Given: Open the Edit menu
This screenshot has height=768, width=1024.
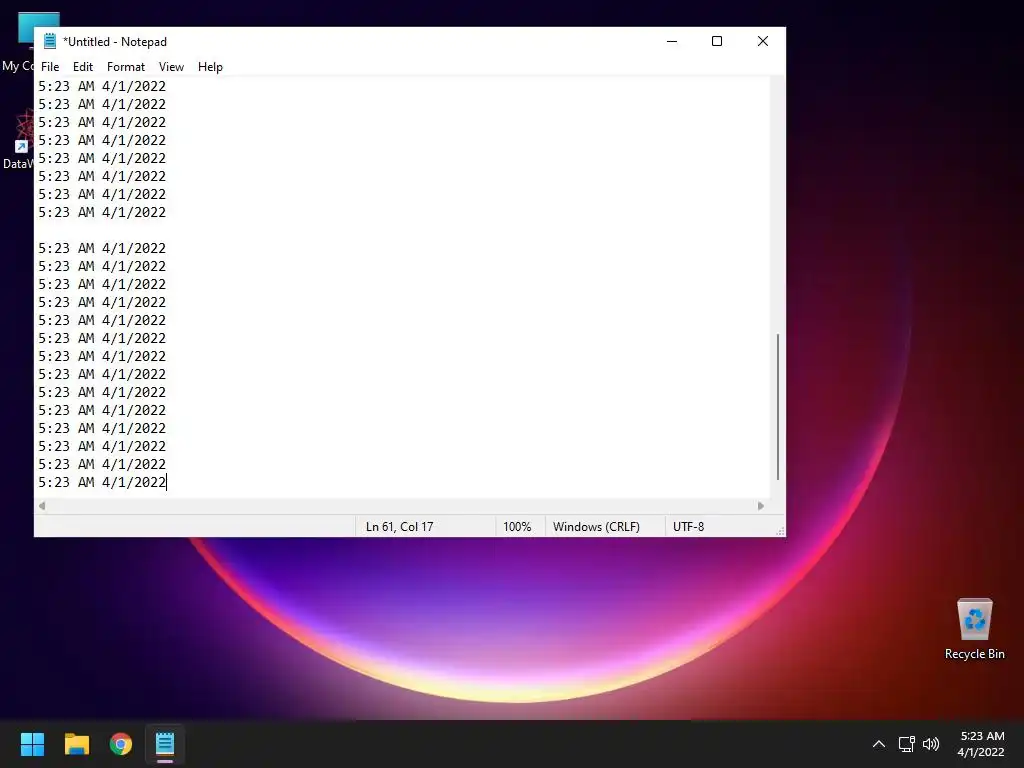Looking at the screenshot, I should [83, 67].
